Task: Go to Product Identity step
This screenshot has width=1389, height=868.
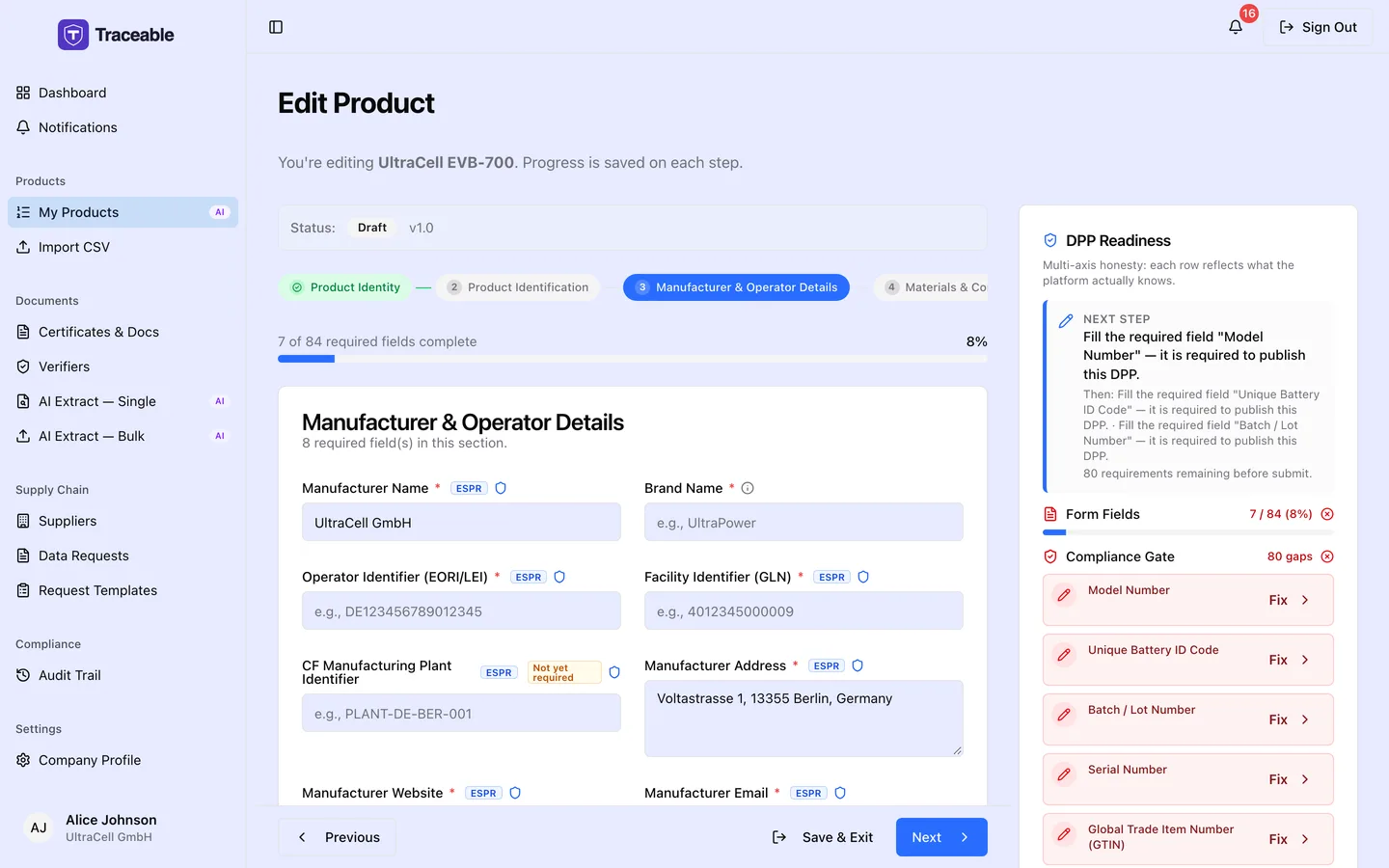Action: coord(345,287)
